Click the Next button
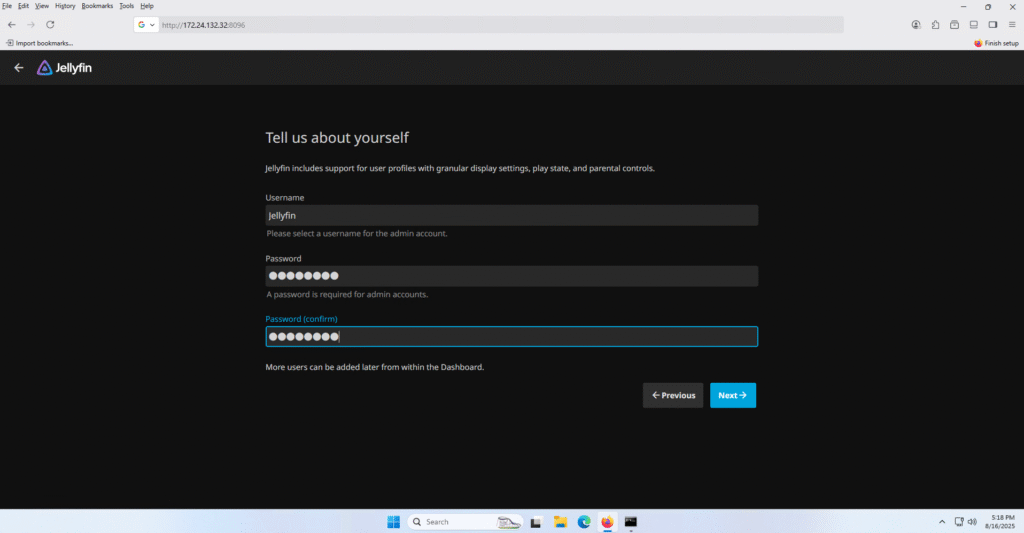 point(733,395)
